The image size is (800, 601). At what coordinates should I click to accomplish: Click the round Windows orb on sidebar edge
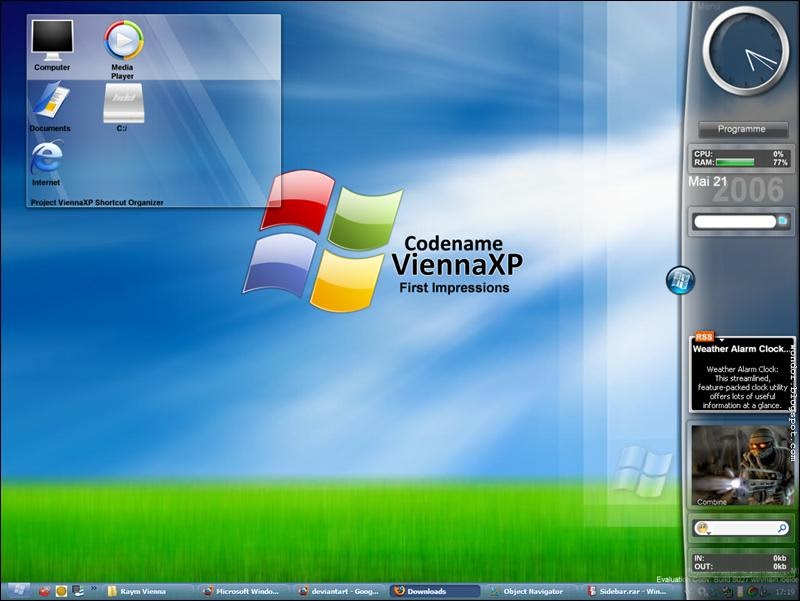point(680,280)
